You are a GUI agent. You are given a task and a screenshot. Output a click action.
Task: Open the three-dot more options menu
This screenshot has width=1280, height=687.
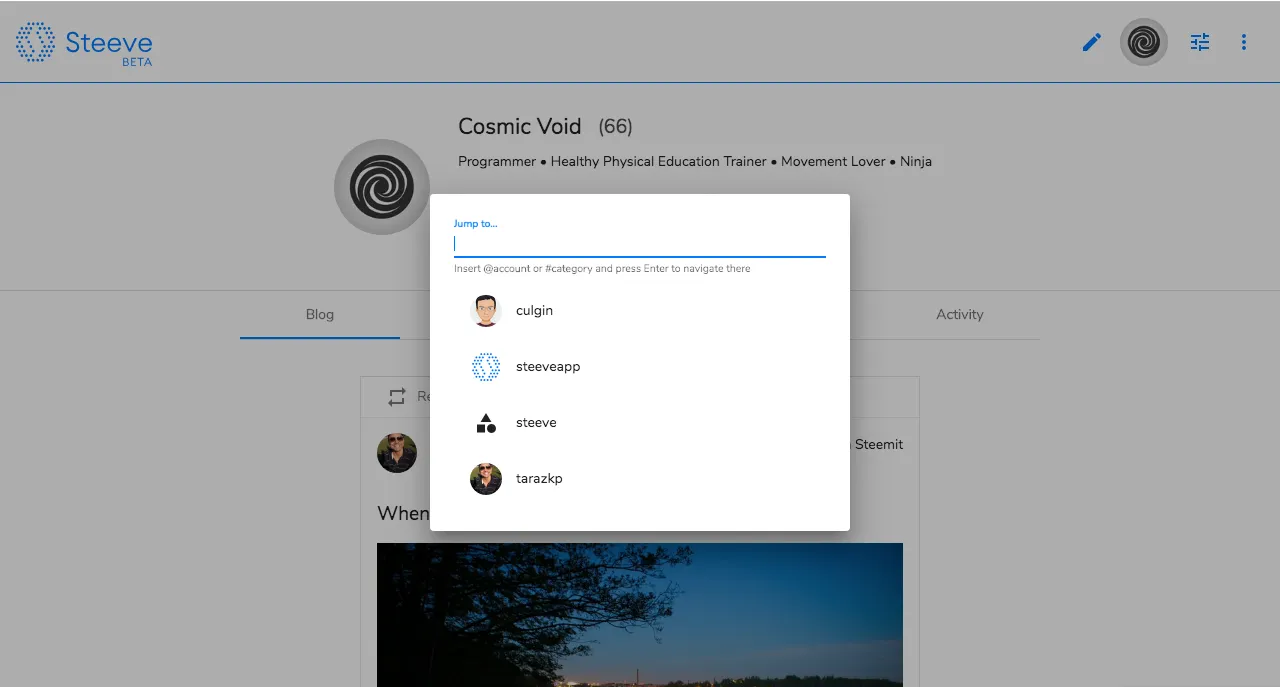coord(1244,42)
